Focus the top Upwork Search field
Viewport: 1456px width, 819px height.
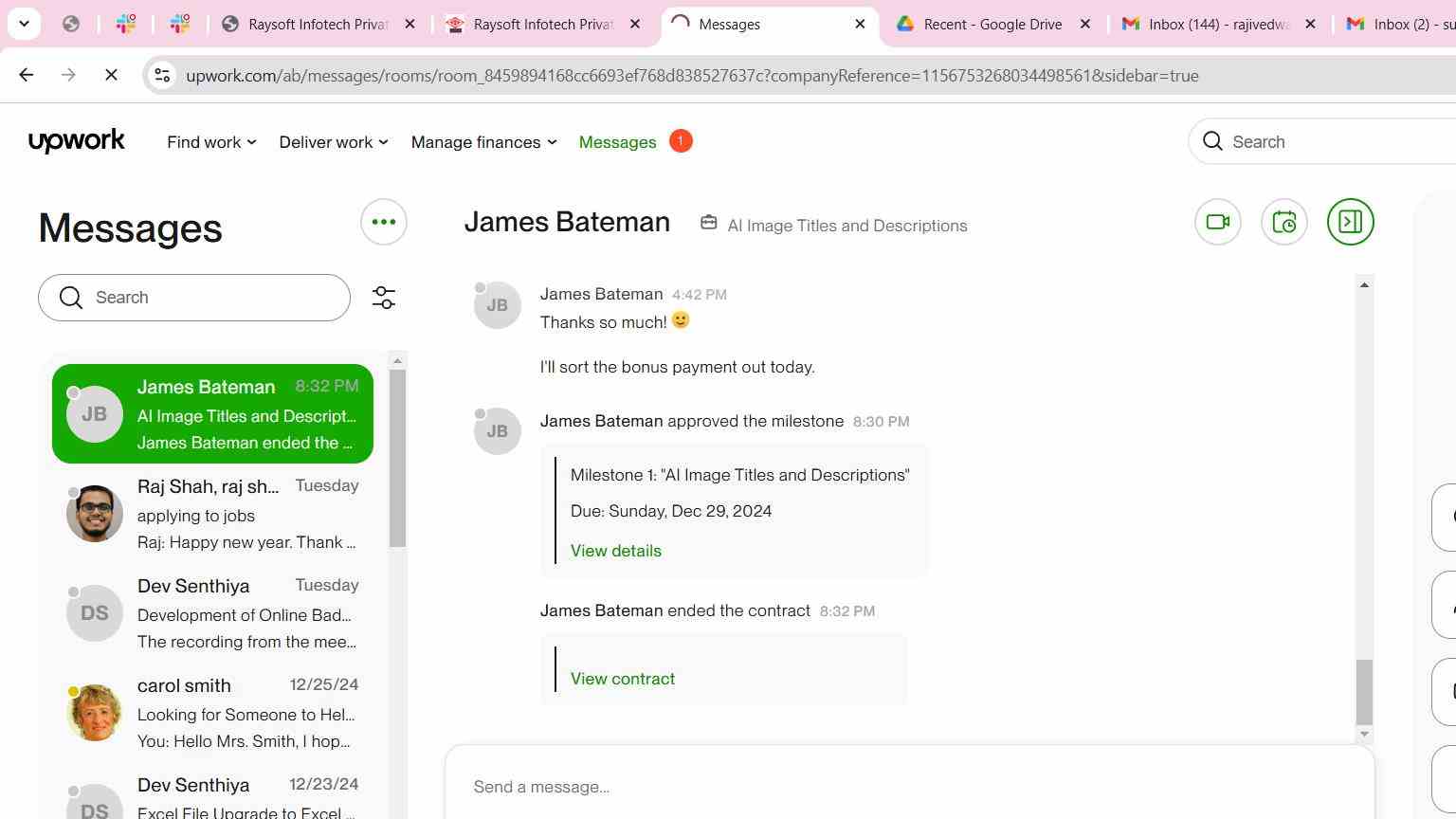point(1322,141)
